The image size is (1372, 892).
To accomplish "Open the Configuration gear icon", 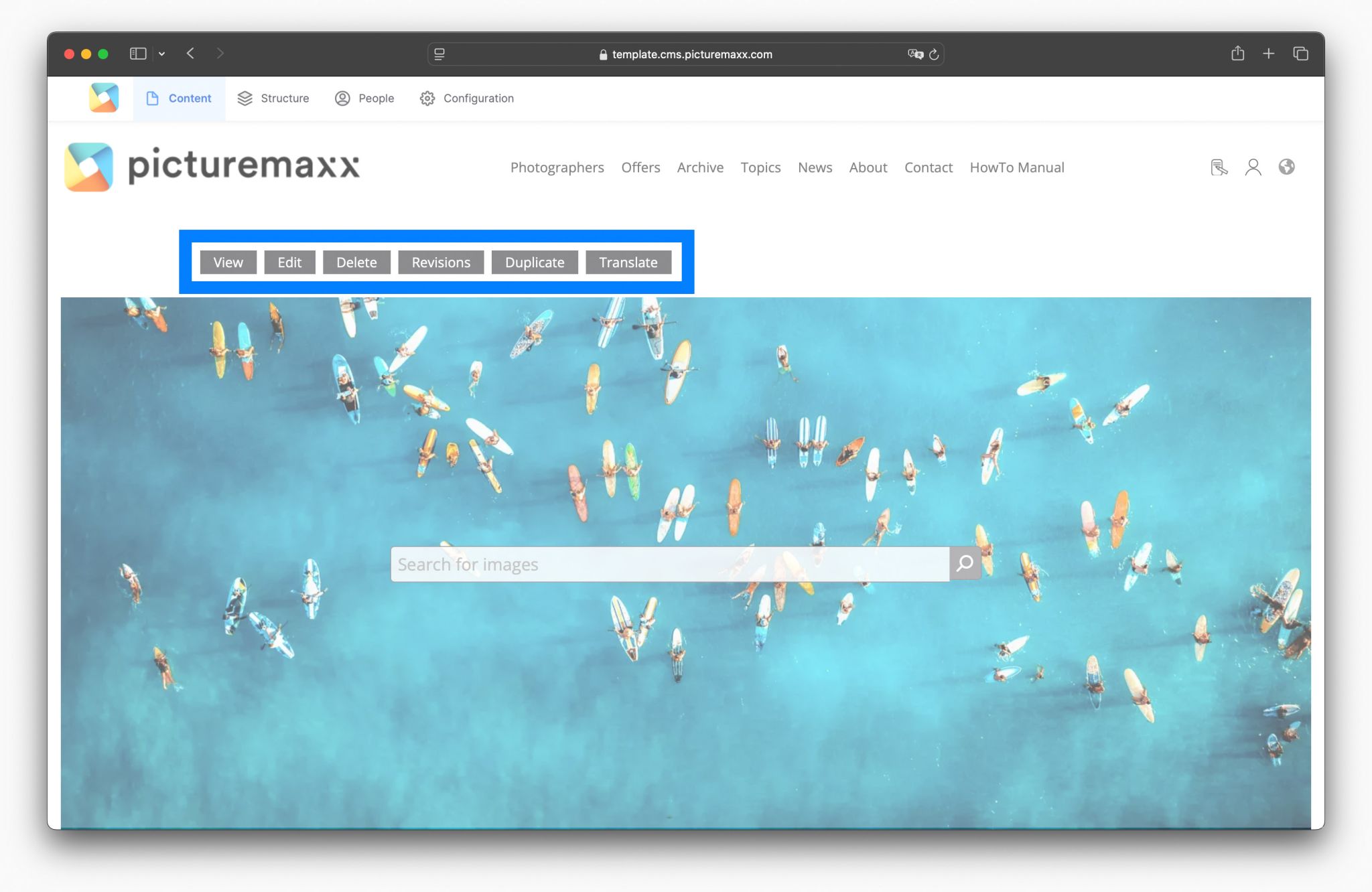I will click(427, 98).
